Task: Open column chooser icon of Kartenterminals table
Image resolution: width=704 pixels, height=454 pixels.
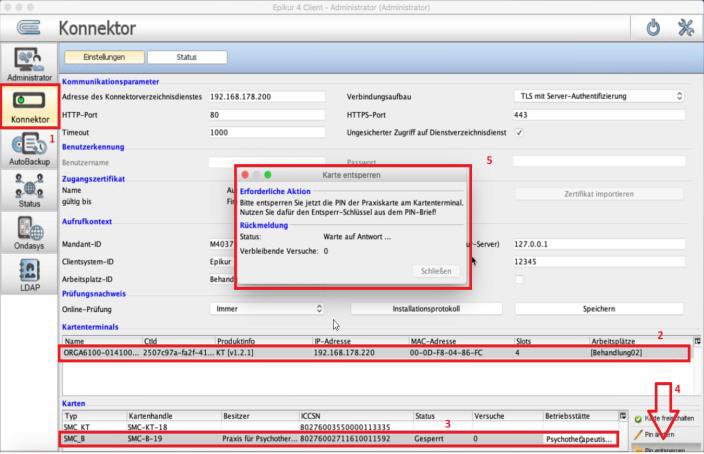Action: pos(697,341)
